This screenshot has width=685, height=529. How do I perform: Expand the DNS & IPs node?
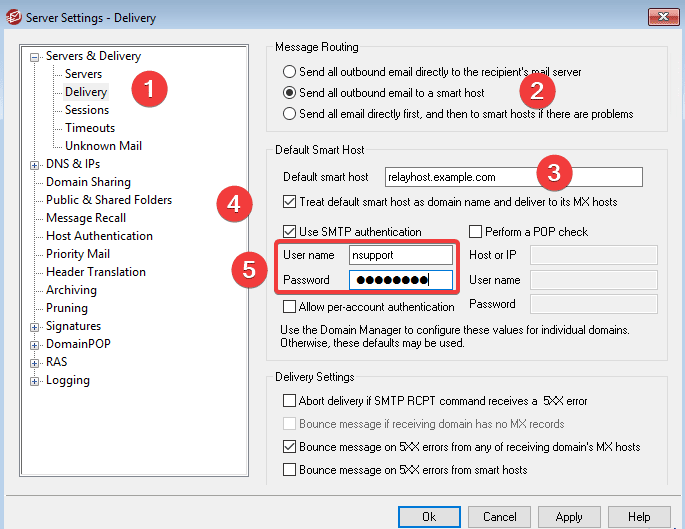[34, 165]
